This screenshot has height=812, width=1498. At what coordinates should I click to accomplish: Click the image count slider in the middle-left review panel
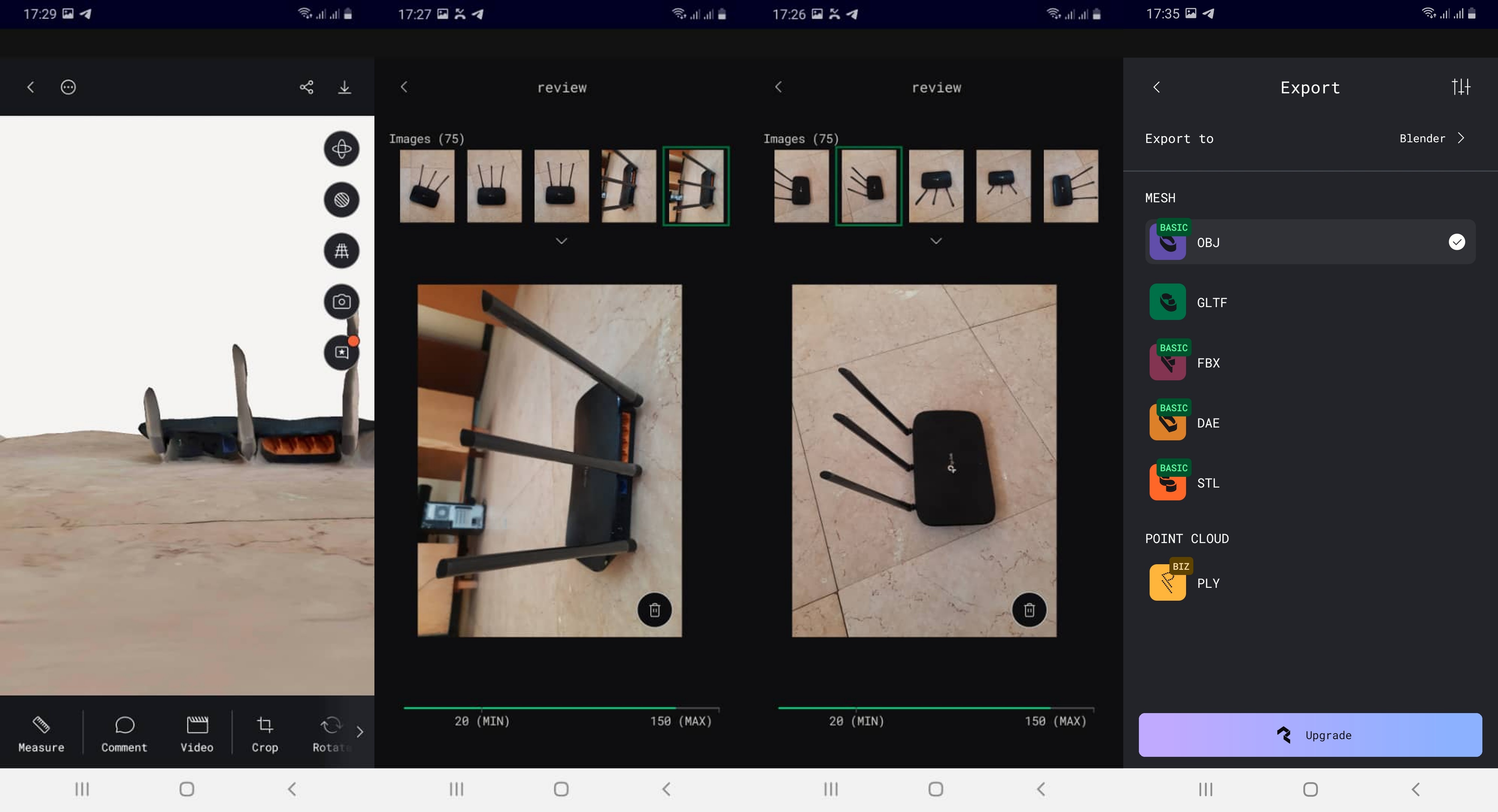[561, 708]
